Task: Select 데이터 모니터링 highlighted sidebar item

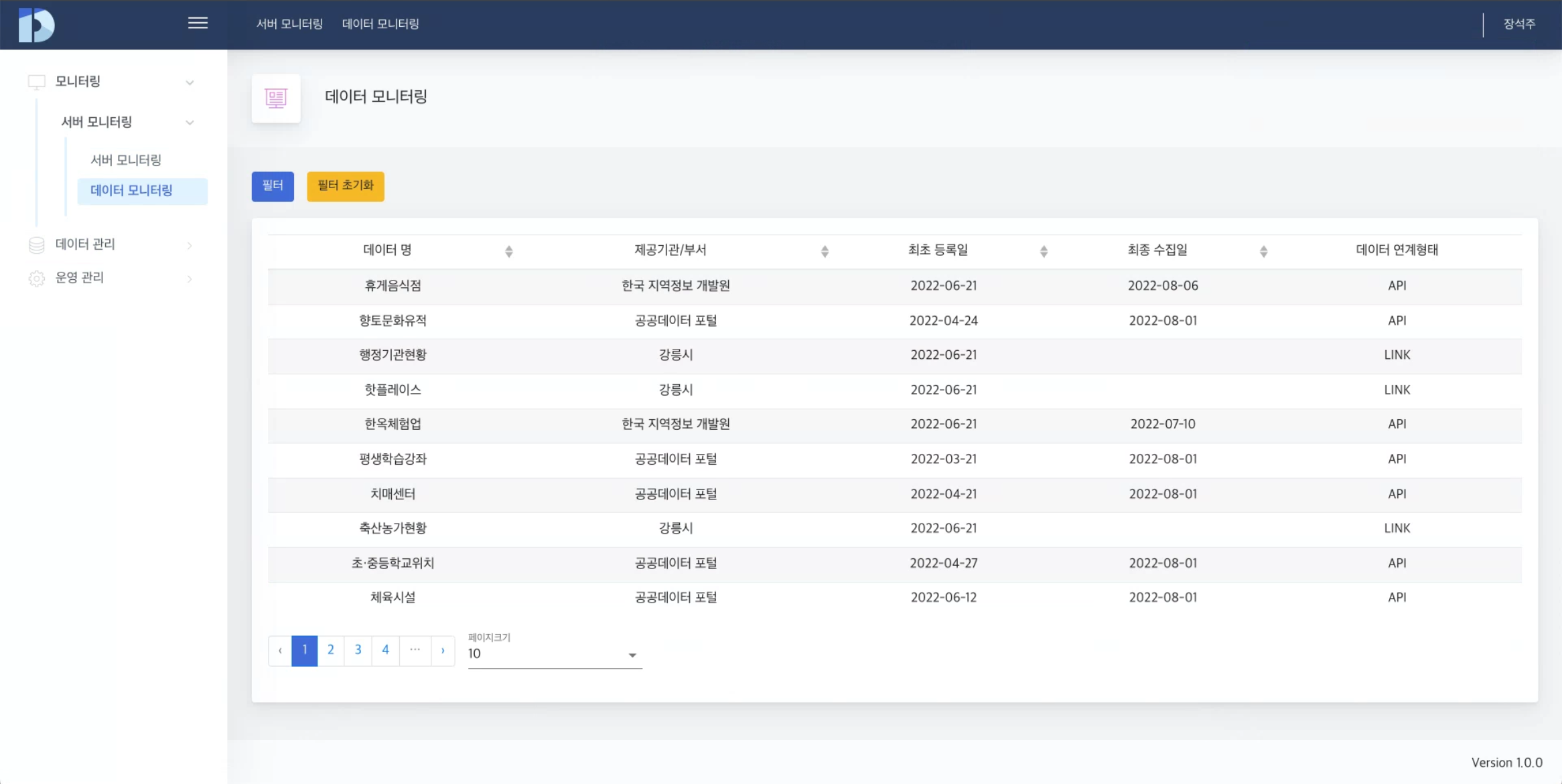Action: pos(143,191)
